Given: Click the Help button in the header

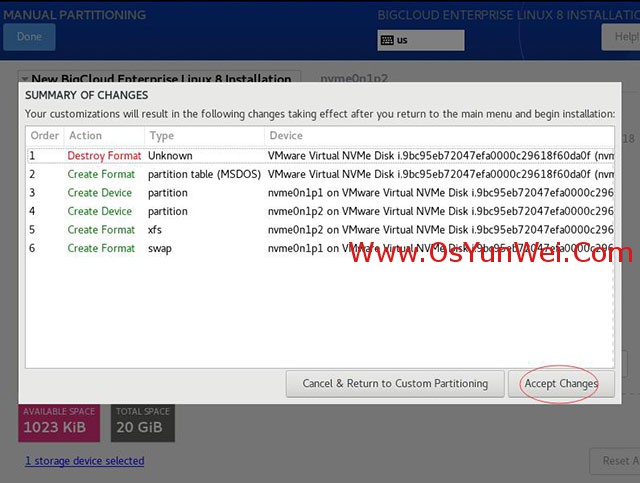Looking at the screenshot, I should point(621,37).
